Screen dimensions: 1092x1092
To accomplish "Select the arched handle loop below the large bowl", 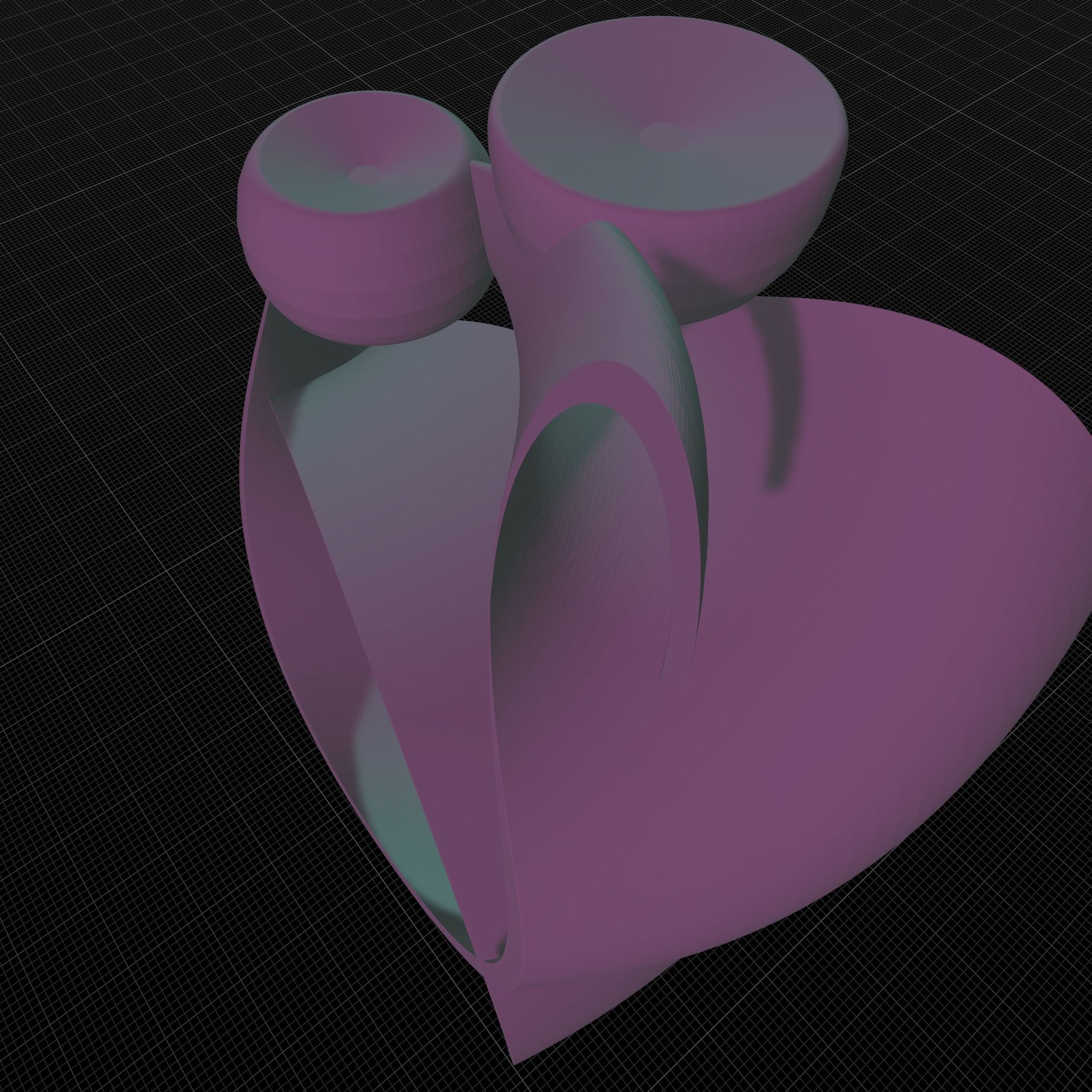I will tap(599, 452).
